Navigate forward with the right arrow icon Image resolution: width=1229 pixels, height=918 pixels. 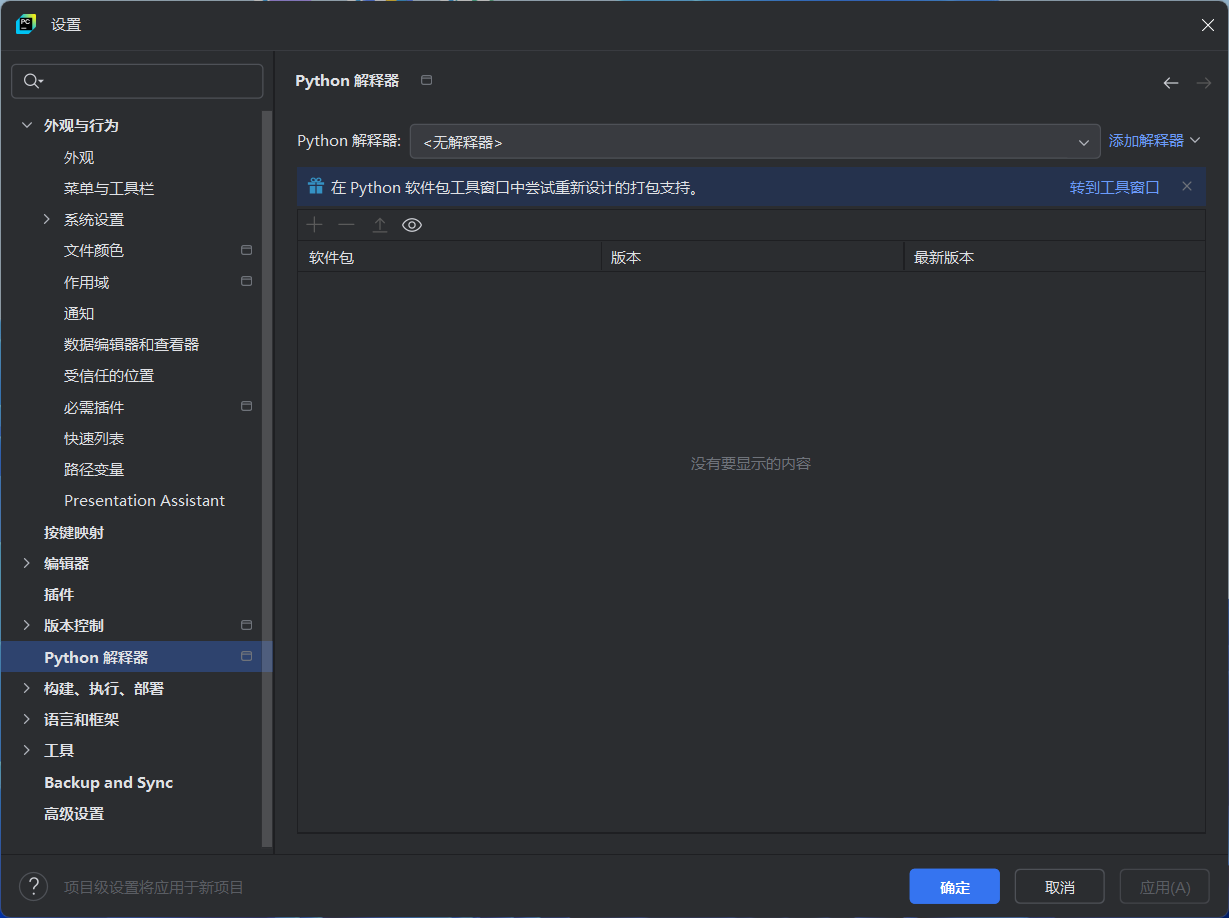[1203, 83]
